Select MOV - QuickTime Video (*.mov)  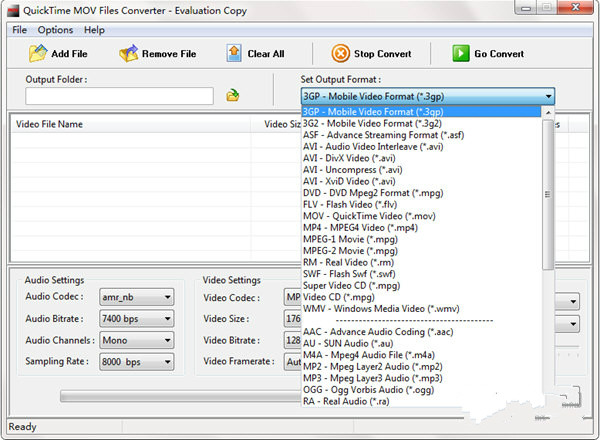pyautogui.click(x=421, y=216)
